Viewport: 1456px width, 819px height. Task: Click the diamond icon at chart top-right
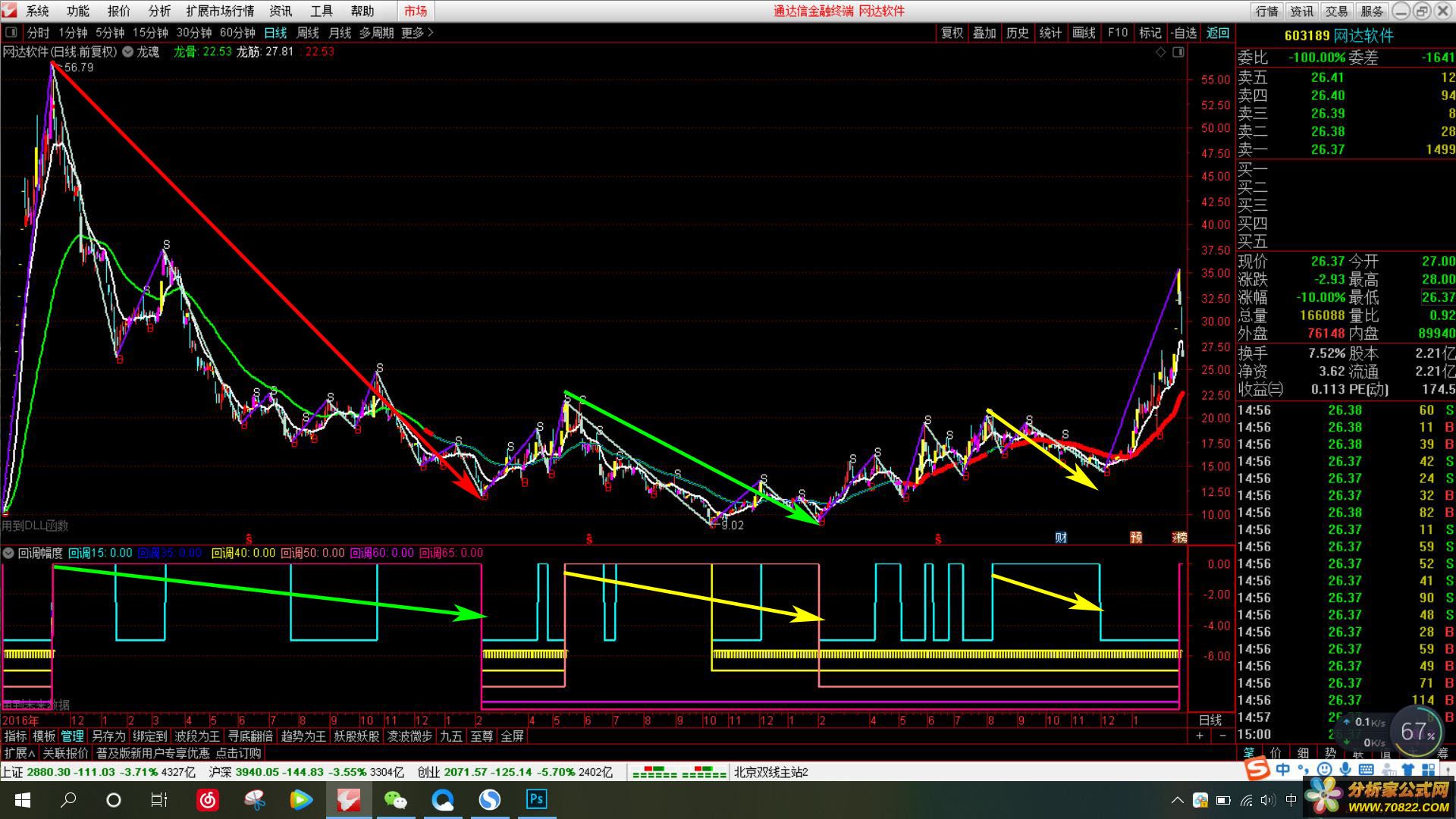(1160, 52)
